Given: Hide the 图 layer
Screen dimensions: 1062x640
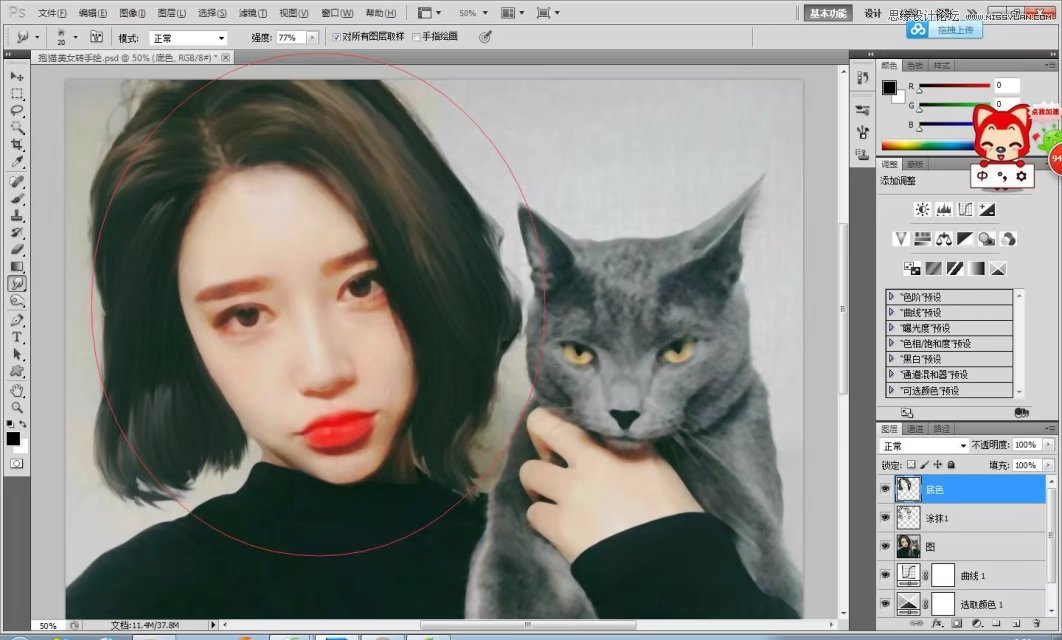Looking at the screenshot, I should coord(885,546).
